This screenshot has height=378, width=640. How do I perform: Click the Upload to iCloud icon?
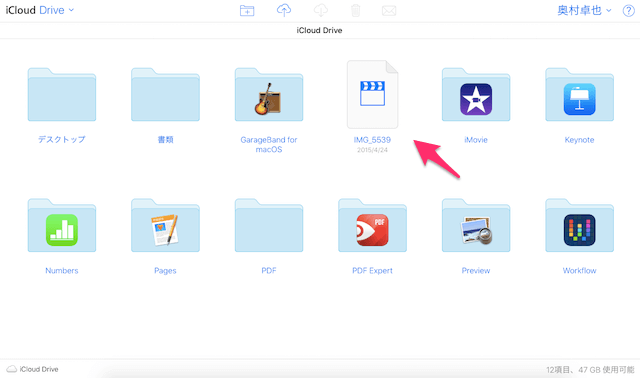pos(284,10)
